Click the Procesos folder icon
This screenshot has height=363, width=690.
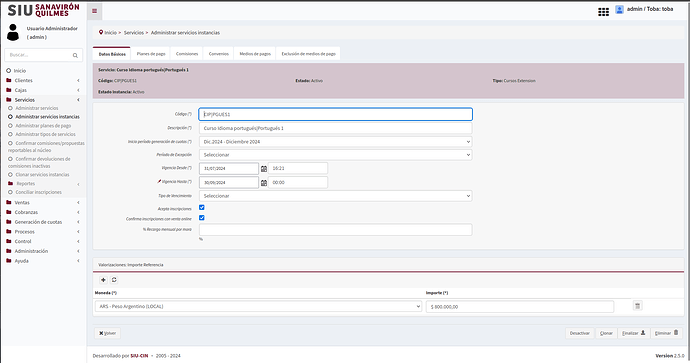point(9,231)
